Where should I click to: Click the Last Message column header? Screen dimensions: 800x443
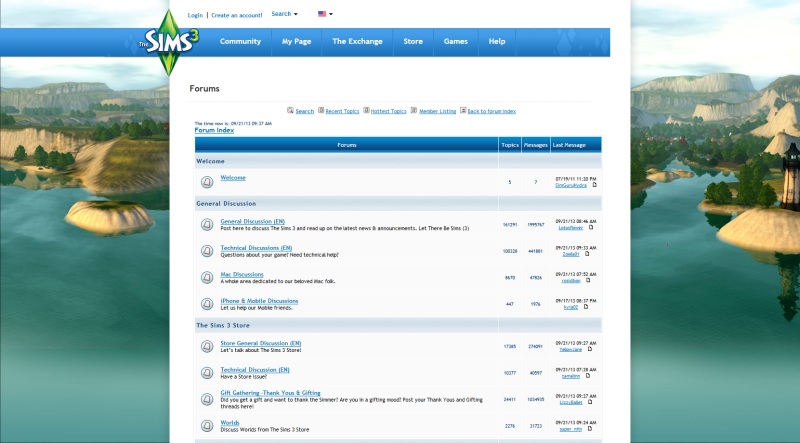point(569,145)
